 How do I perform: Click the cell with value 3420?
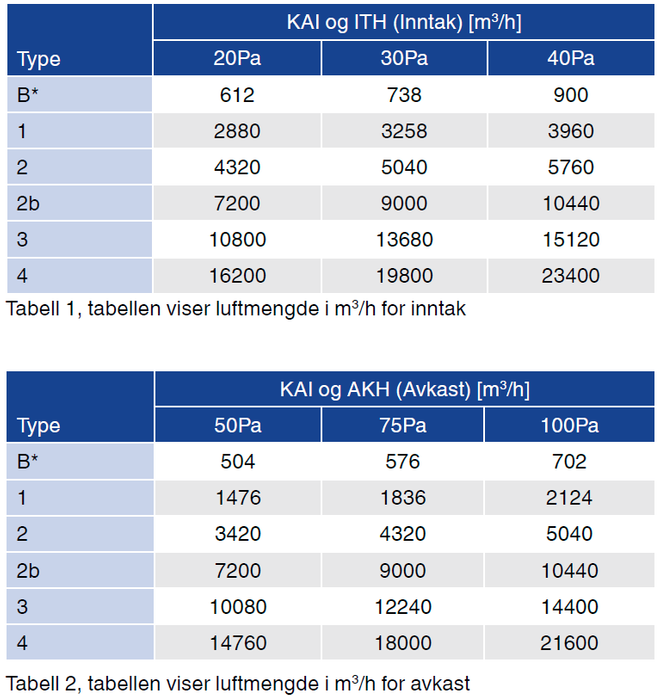point(238,534)
